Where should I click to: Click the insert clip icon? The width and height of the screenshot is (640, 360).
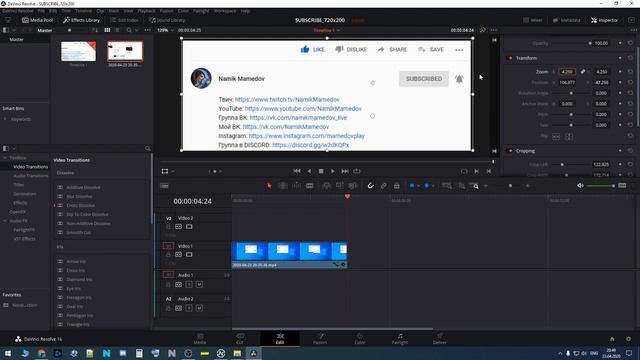click(x=327, y=186)
